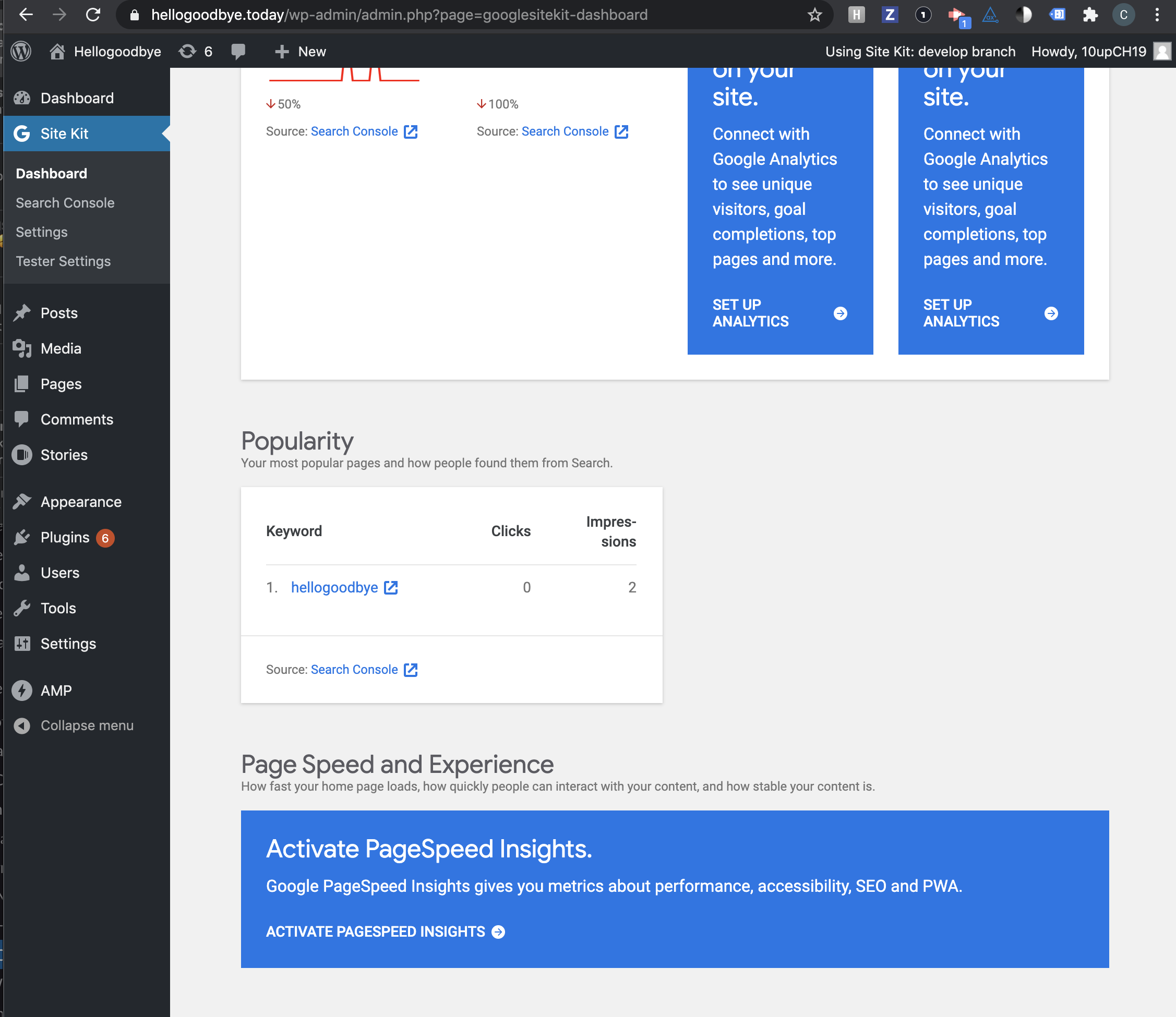Screen dimensions: 1176x1017
Task: Open the triangle-shaped extension icon
Action: (x=990, y=15)
